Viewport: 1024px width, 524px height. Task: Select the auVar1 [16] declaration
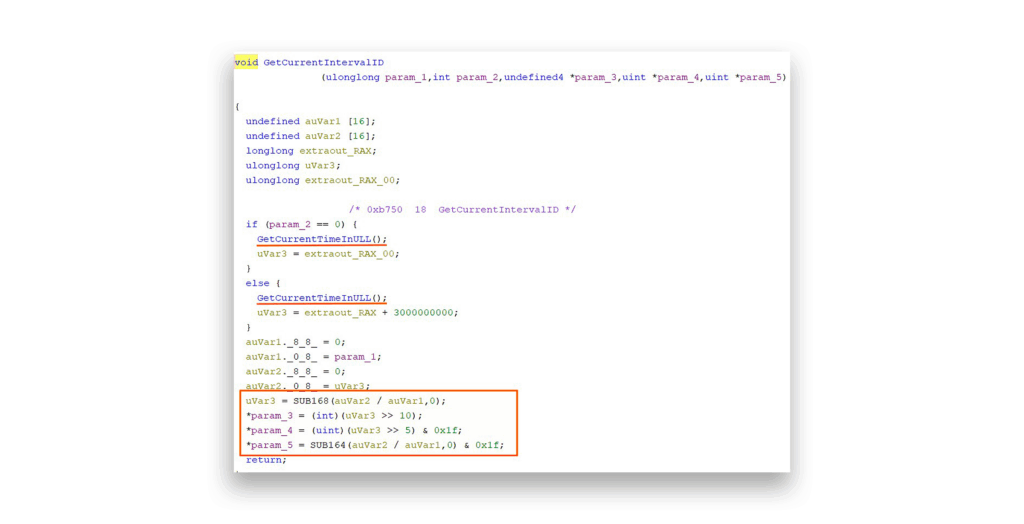click(310, 121)
